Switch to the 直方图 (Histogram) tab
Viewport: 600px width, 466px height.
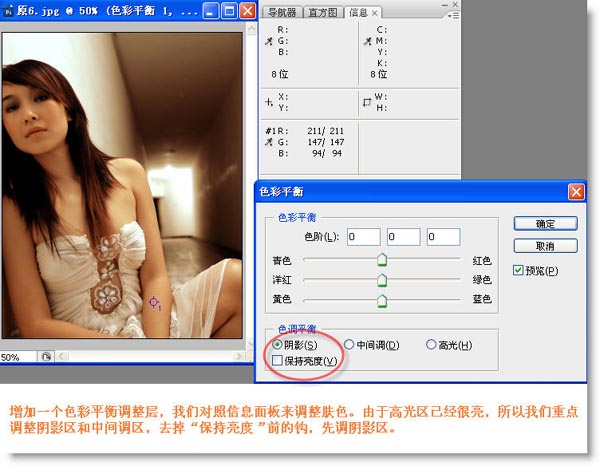[x=326, y=13]
